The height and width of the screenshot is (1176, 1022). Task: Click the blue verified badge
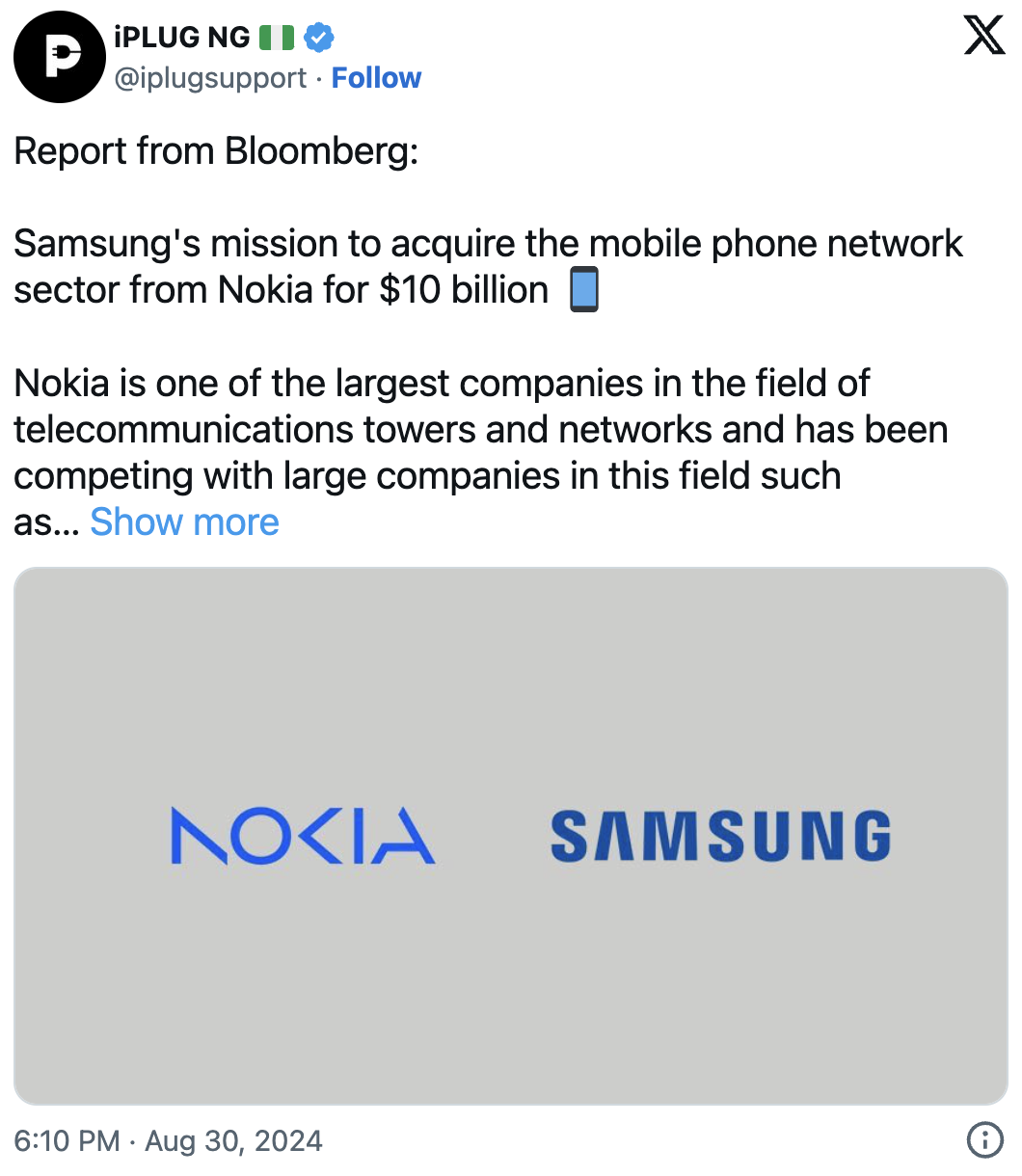[x=319, y=38]
